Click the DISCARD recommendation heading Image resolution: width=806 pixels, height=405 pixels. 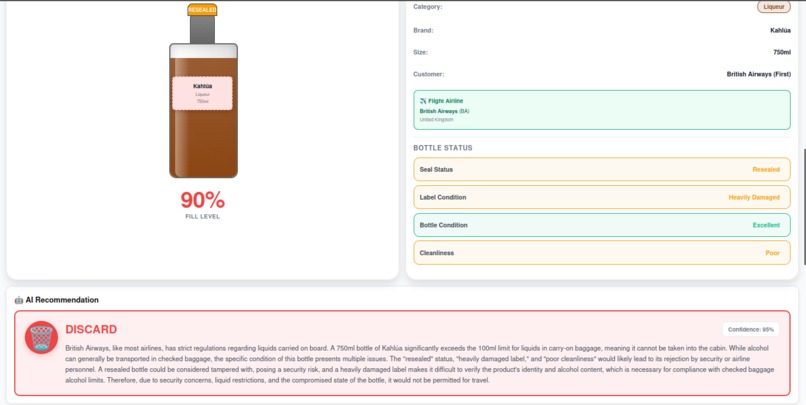coord(91,329)
